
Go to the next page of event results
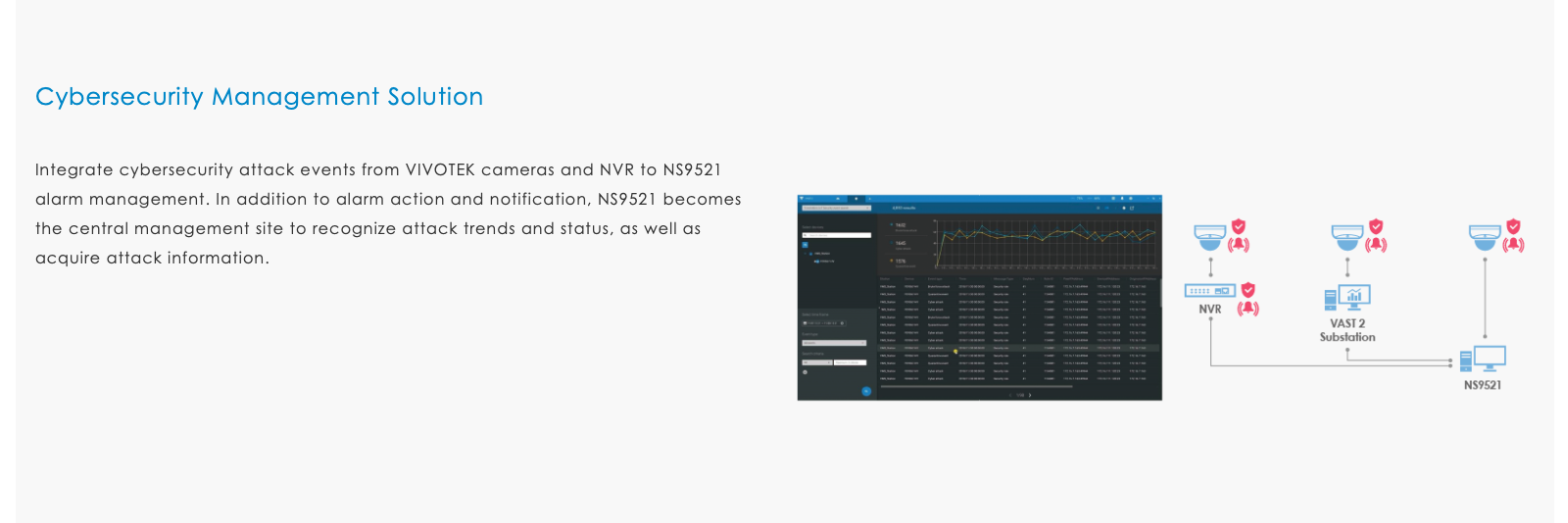tap(1030, 396)
